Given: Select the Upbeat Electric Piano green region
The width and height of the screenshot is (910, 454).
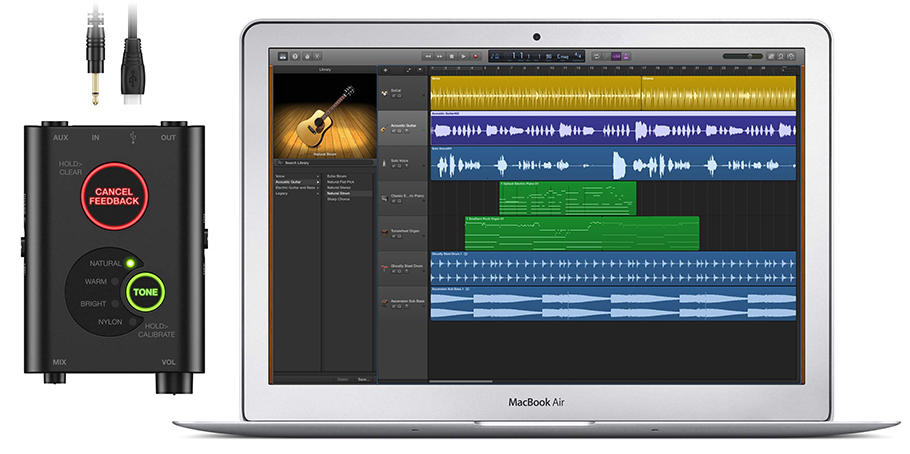Looking at the screenshot, I should click(568, 198).
